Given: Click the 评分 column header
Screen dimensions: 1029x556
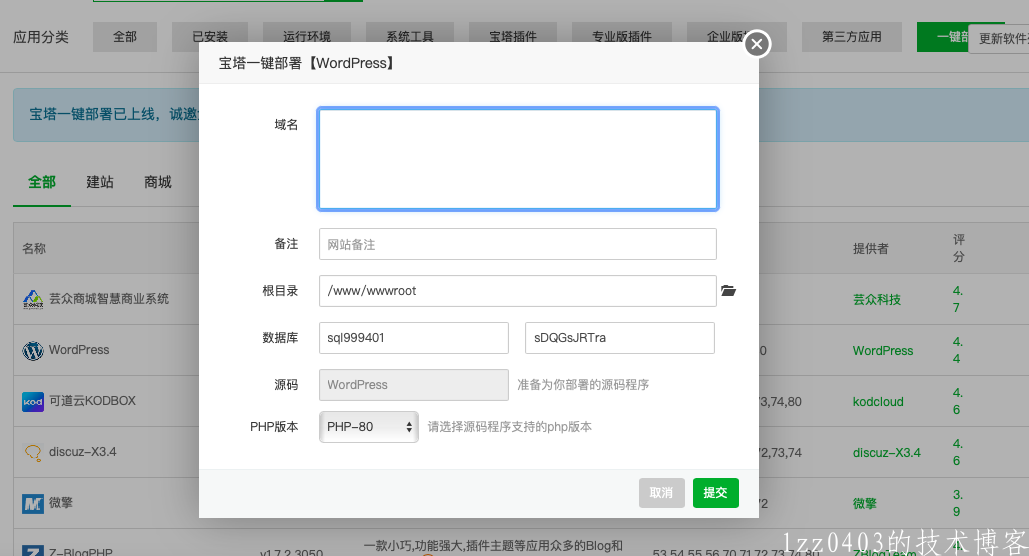Looking at the screenshot, I should tap(959, 248).
